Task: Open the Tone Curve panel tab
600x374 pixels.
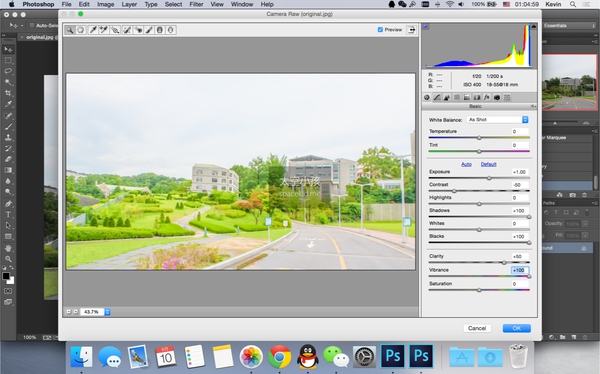Action: [437, 98]
